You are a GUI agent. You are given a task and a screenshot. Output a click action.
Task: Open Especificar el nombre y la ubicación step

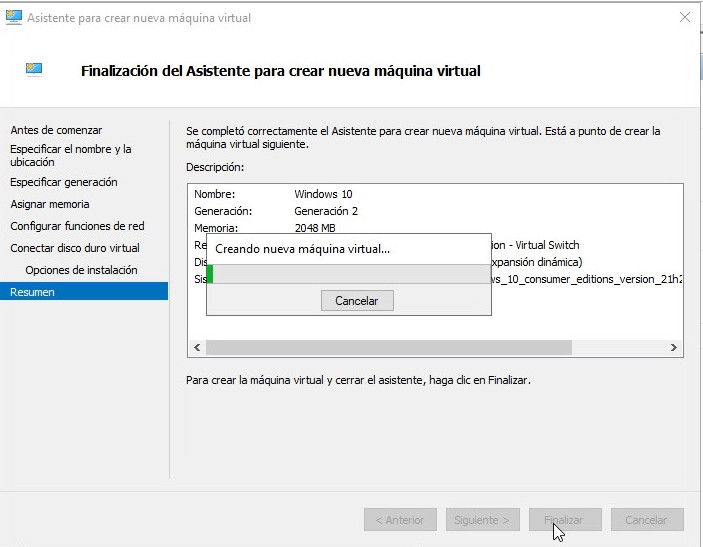tap(70, 155)
